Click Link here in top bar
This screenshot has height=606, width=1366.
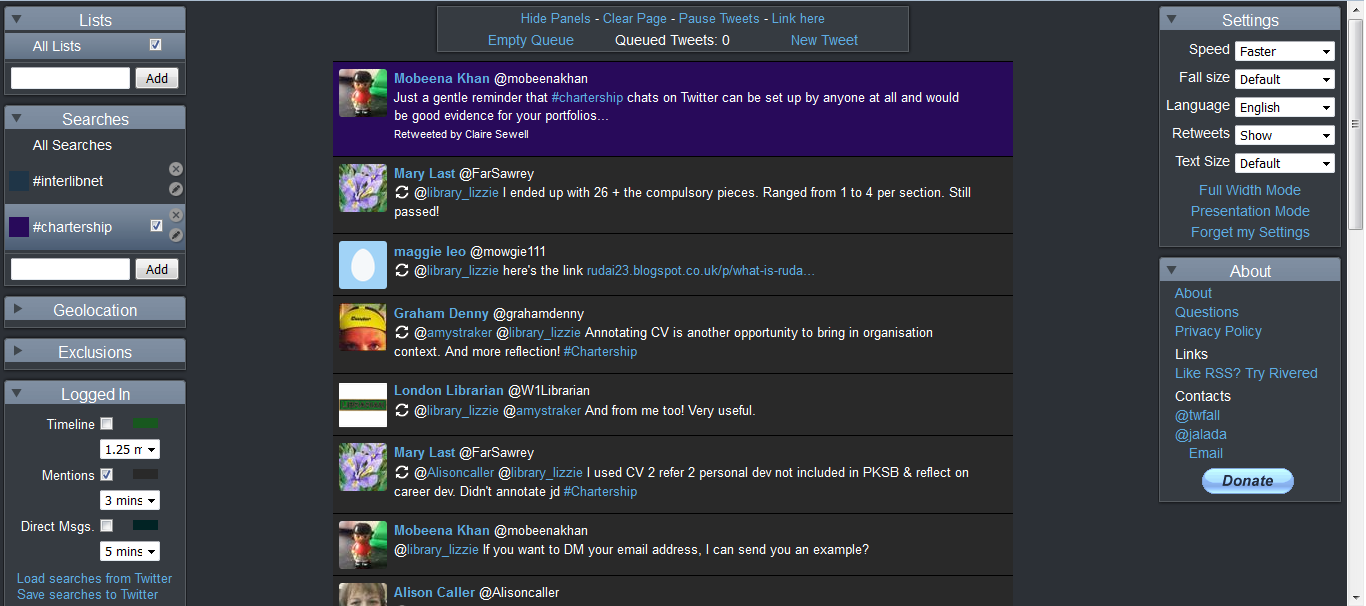(x=798, y=19)
